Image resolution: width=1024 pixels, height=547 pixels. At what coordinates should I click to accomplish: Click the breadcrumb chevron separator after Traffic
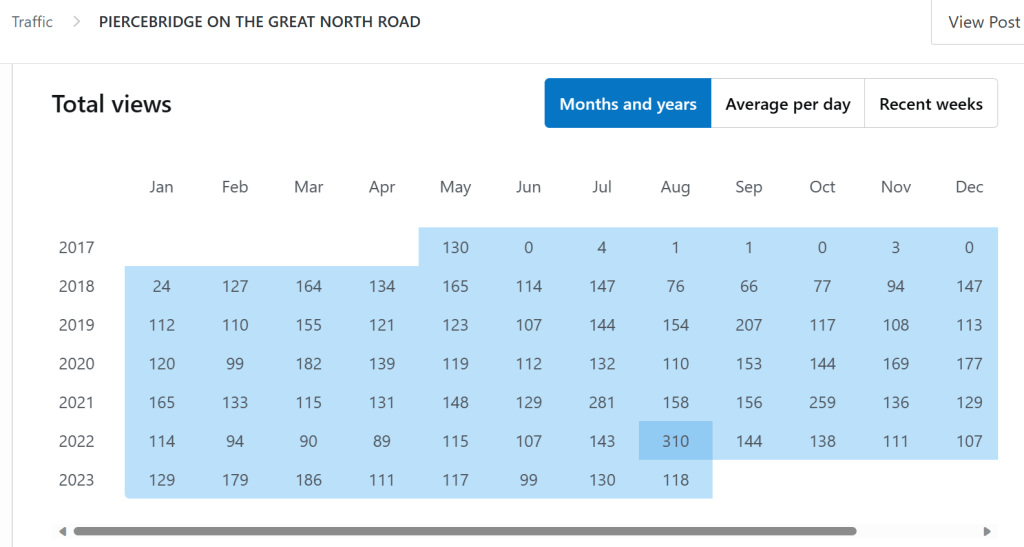point(76,22)
